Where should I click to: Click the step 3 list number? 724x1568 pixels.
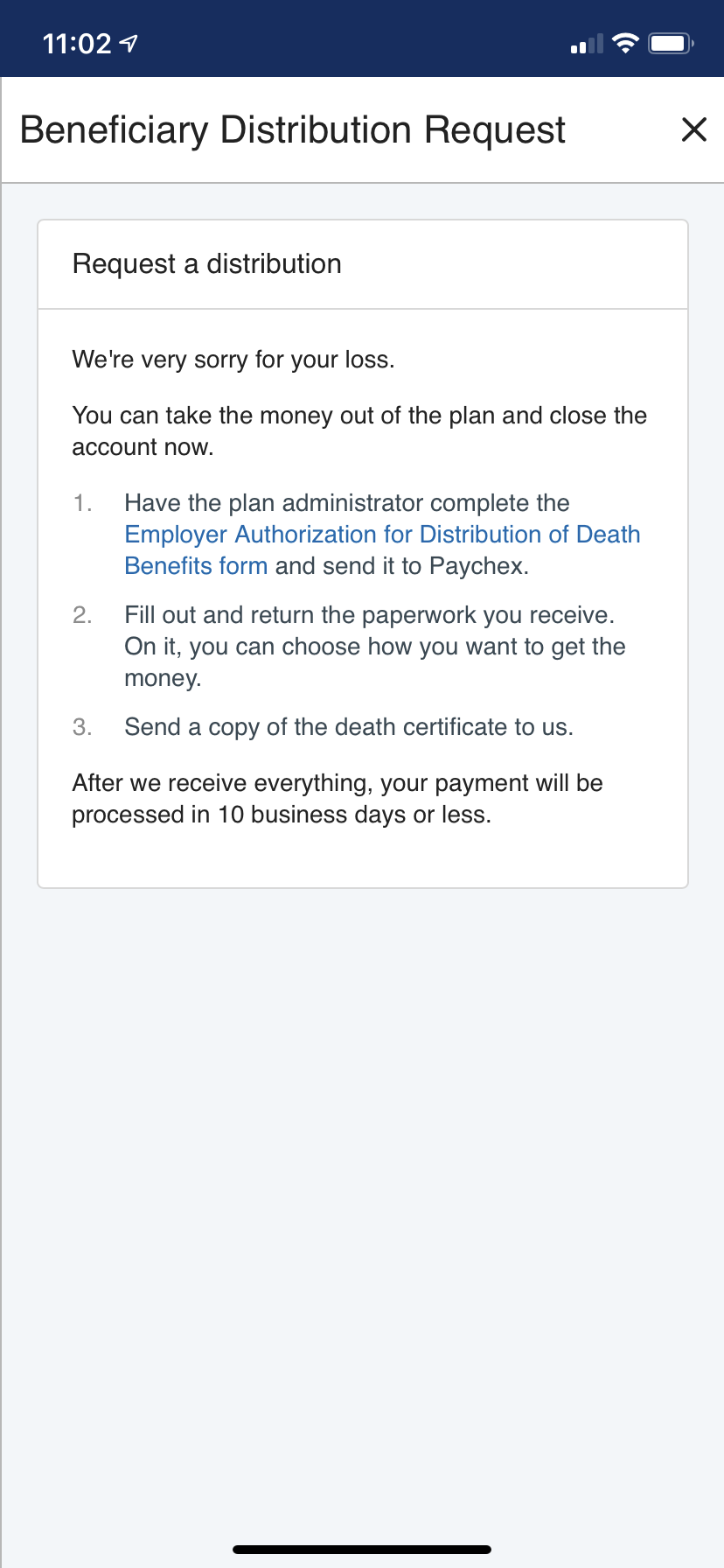[82, 727]
